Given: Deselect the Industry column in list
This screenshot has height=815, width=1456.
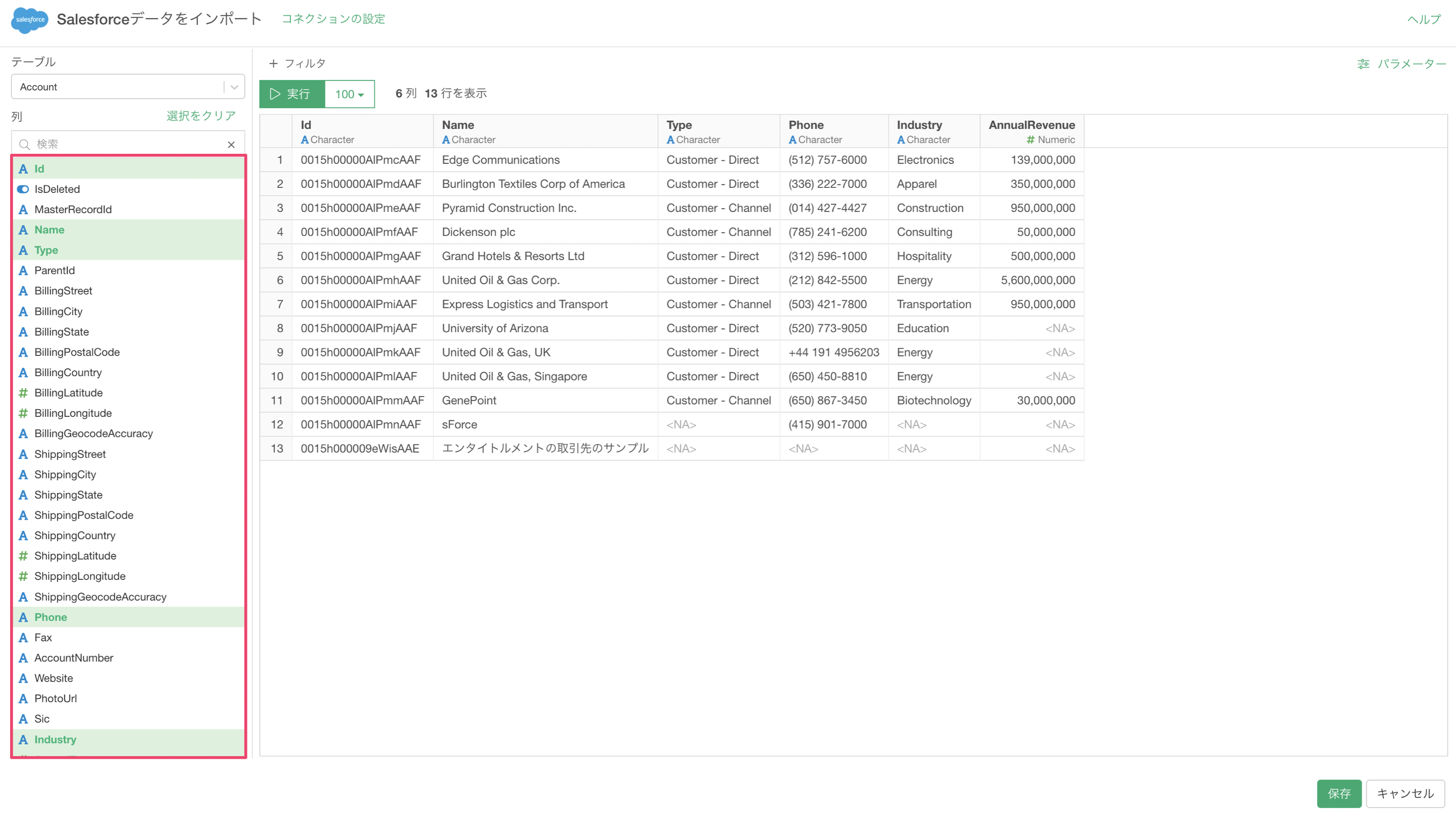Looking at the screenshot, I should 129,739.
